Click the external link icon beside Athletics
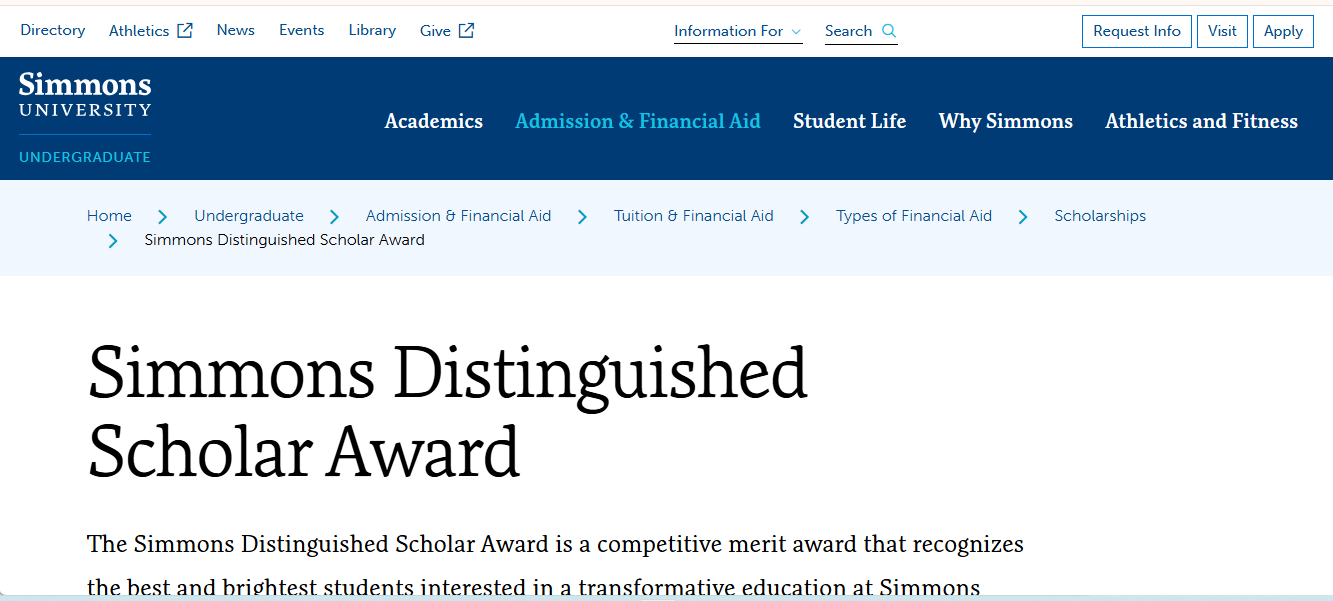The height and width of the screenshot is (601, 1333). point(186,29)
